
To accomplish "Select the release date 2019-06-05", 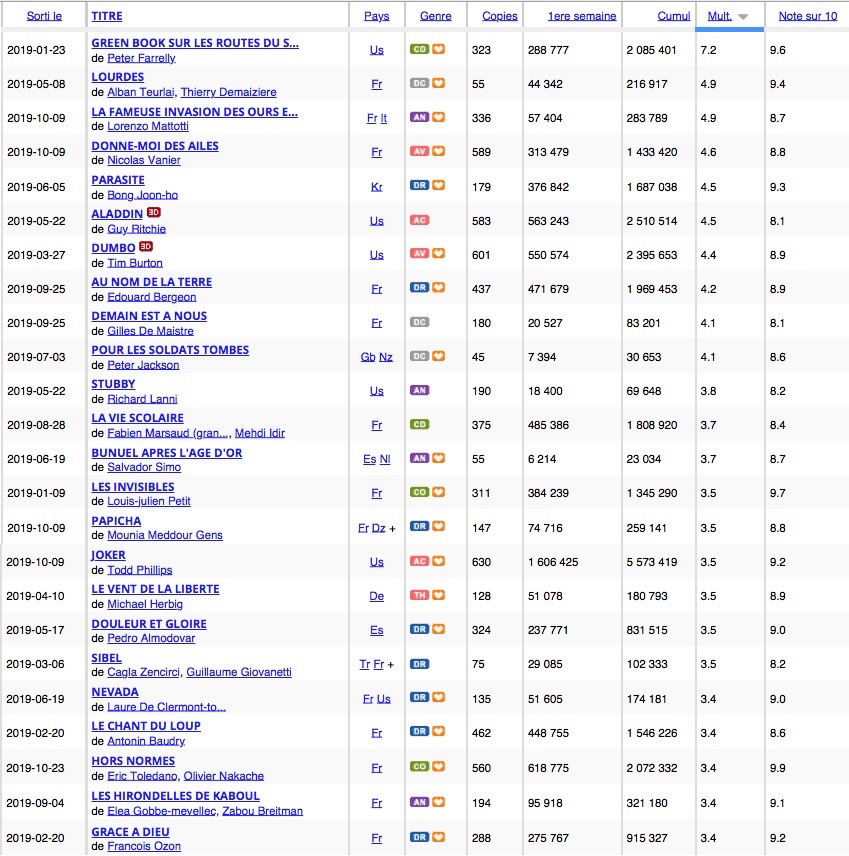I will (x=36, y=187).
